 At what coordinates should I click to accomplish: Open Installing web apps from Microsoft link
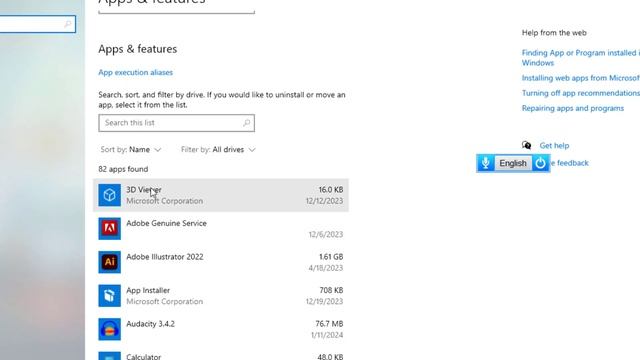pyautogui.click(x=581, y=78)
